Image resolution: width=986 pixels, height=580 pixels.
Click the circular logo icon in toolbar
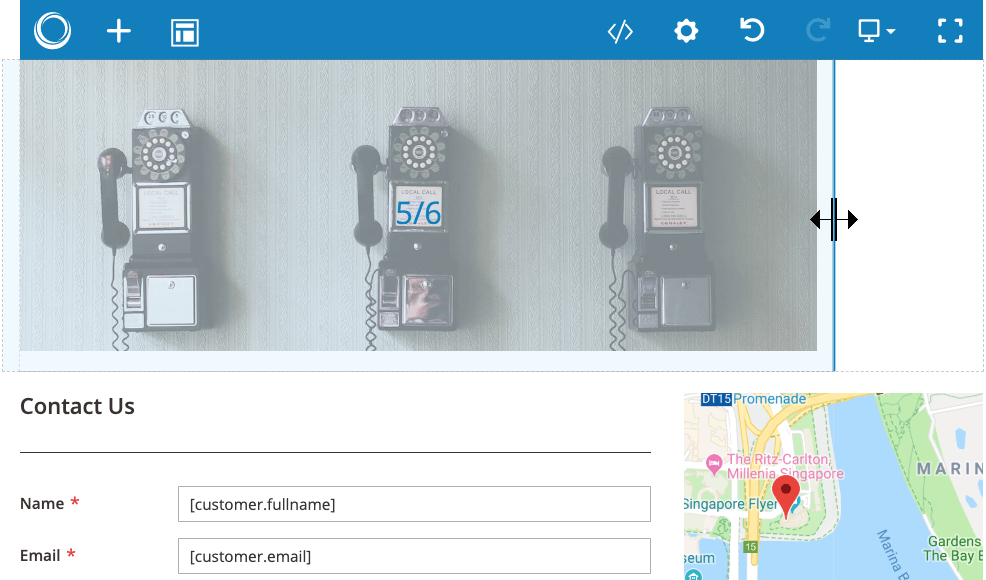tap(52, 31)
